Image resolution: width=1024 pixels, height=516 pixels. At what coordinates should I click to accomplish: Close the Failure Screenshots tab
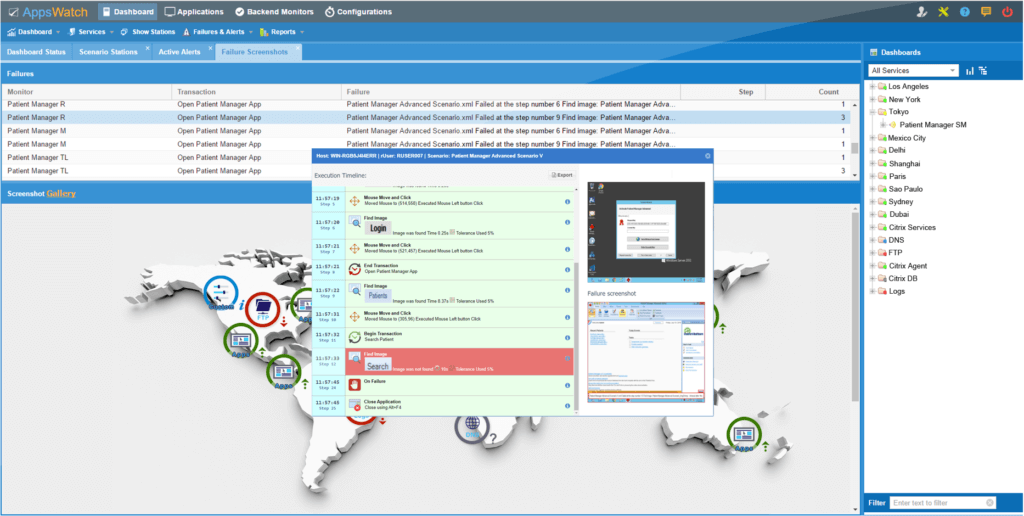tap(298, 48)
